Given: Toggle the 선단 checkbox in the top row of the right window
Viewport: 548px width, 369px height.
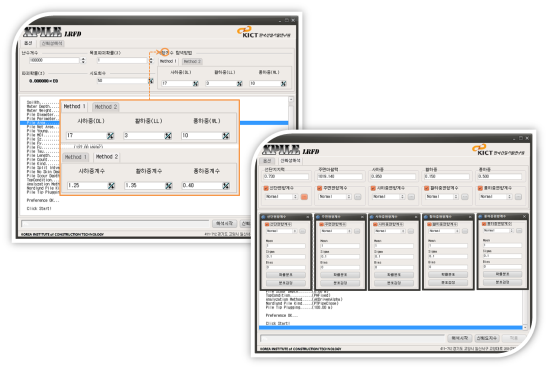Looking at the screenshot, I should click(266, 188).
